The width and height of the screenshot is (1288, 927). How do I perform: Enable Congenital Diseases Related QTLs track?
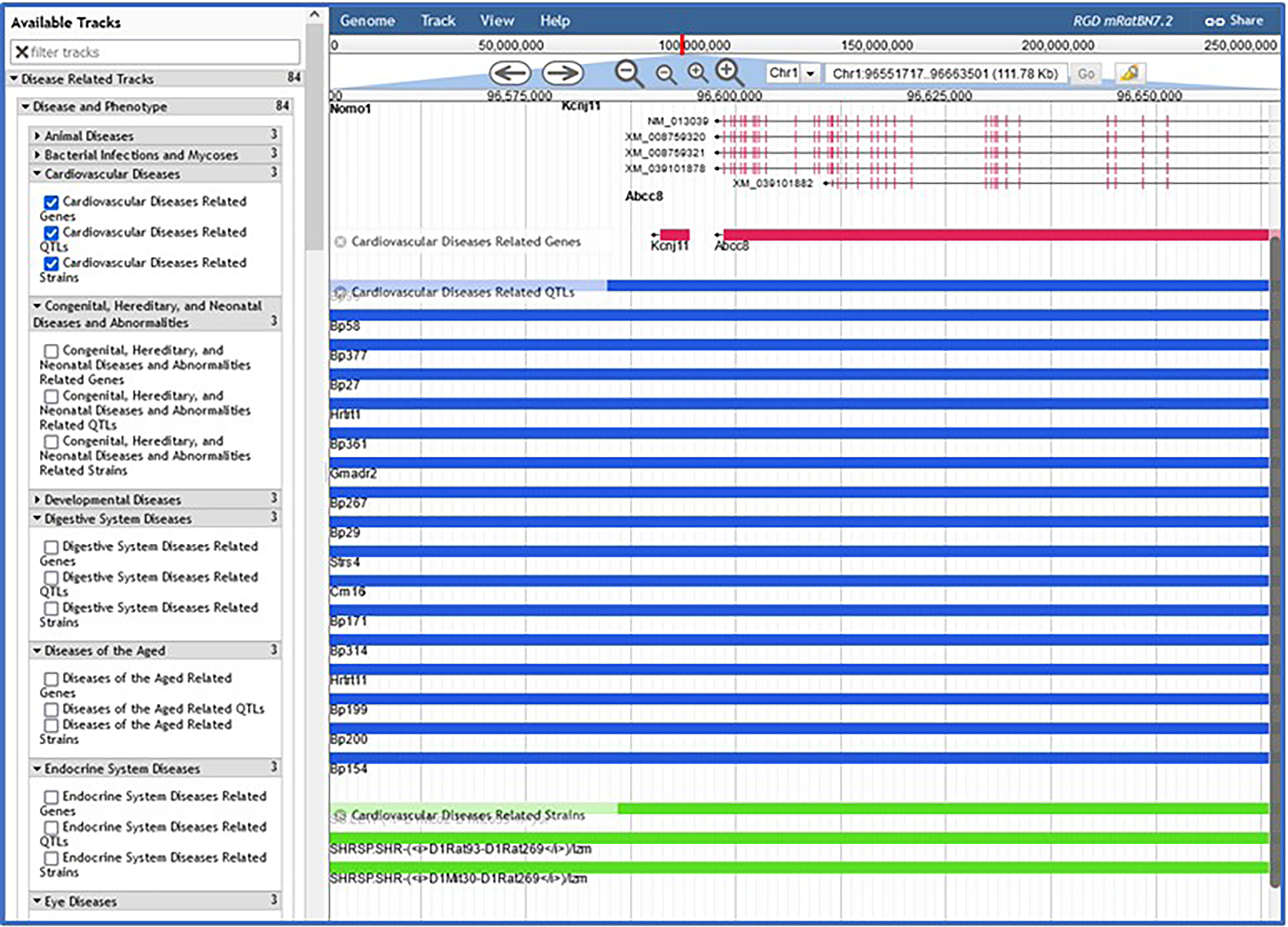[x=52, y=396]
